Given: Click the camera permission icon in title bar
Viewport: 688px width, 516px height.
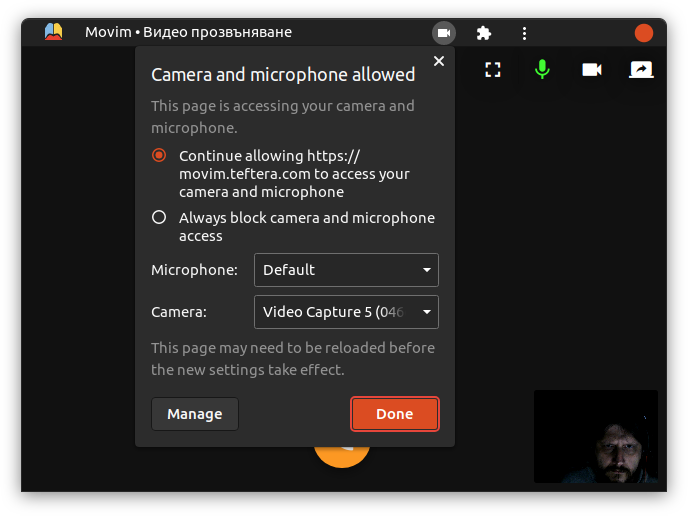Looking at the screenshot, I should [444, 33].
